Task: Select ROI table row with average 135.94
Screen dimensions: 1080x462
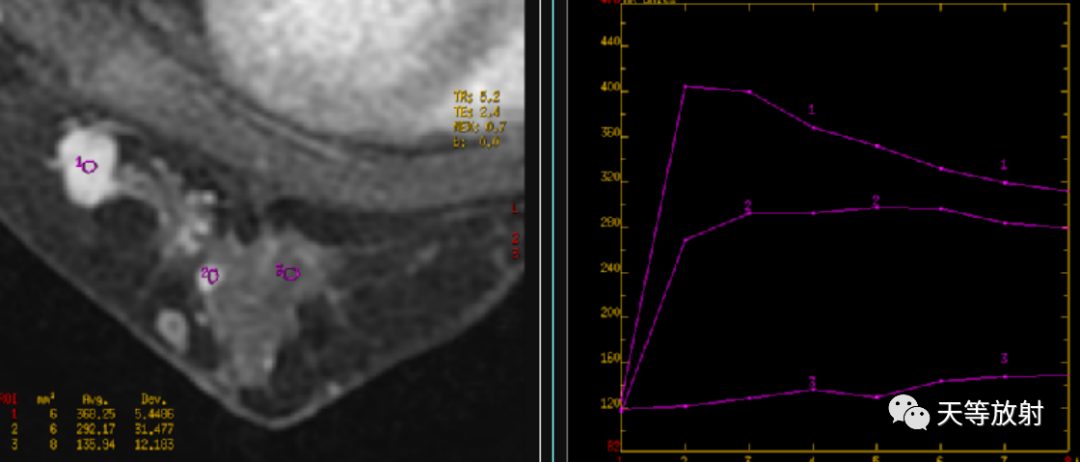Action: (86, 445)
